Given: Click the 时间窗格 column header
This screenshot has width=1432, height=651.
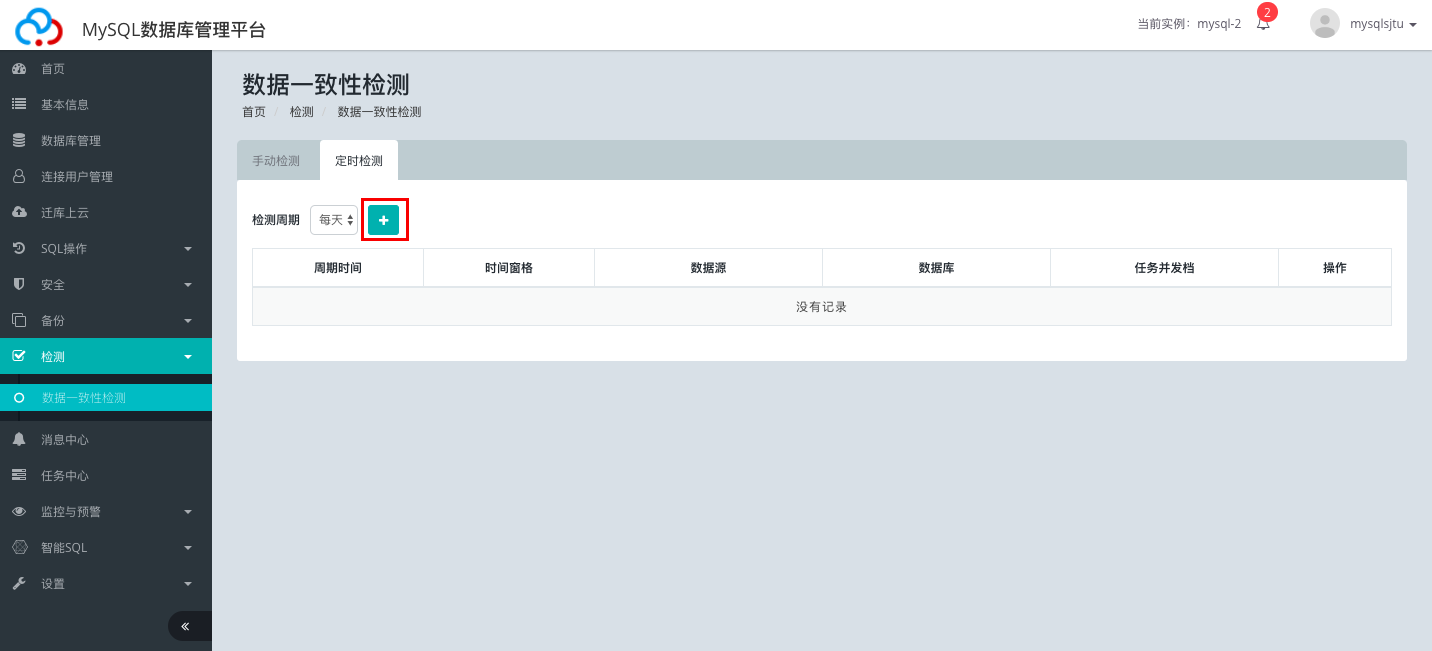Looking at the screenshot, I should tap(509, 268).
